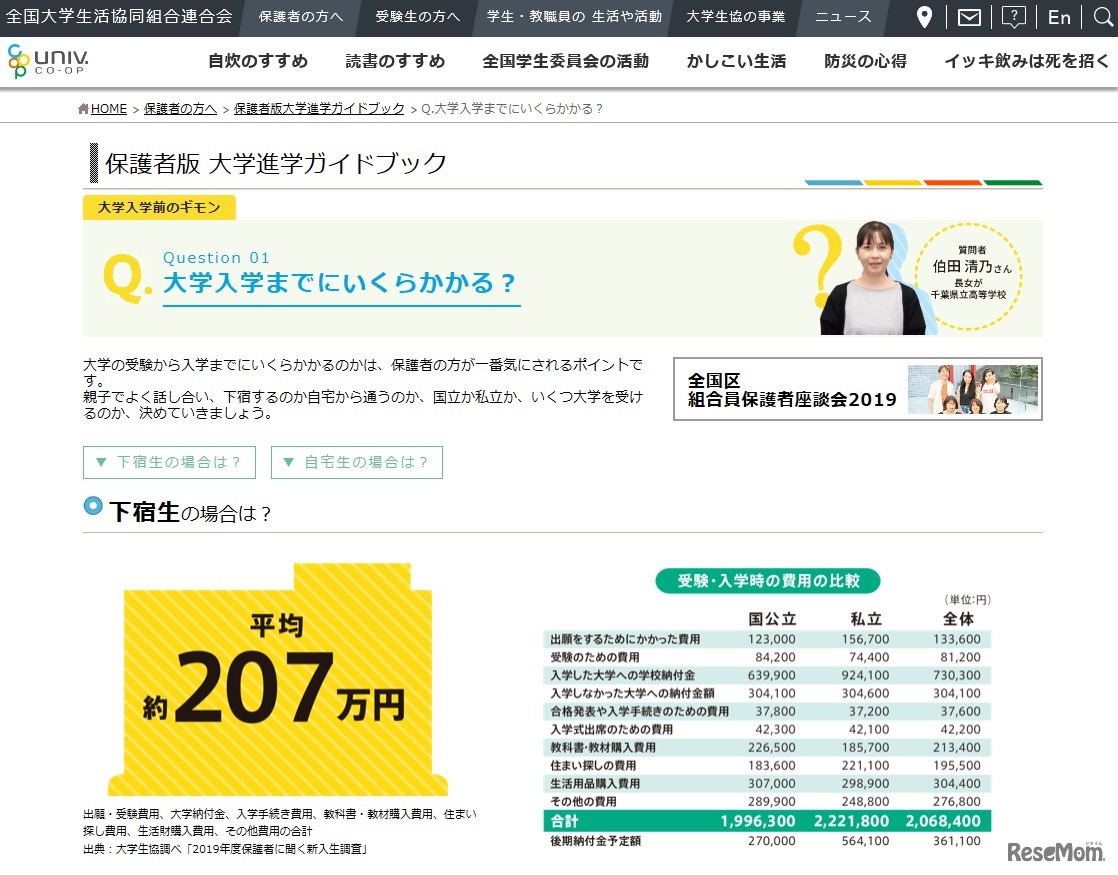The height and width of the screenshot is (875, 1118).
Task: Open the help question-mark icon
Action: coord(1013,17)
